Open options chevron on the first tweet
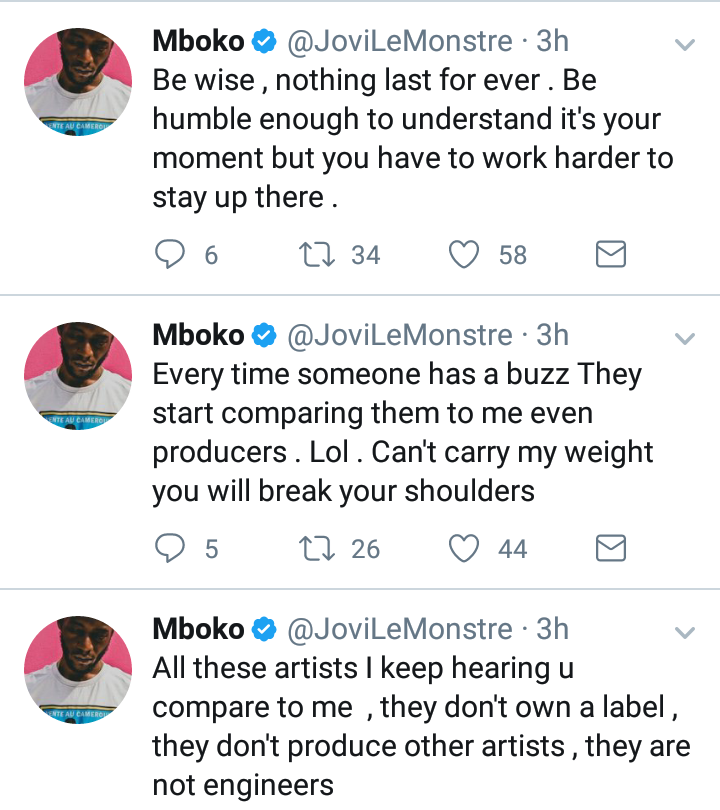 pos(685,45)
